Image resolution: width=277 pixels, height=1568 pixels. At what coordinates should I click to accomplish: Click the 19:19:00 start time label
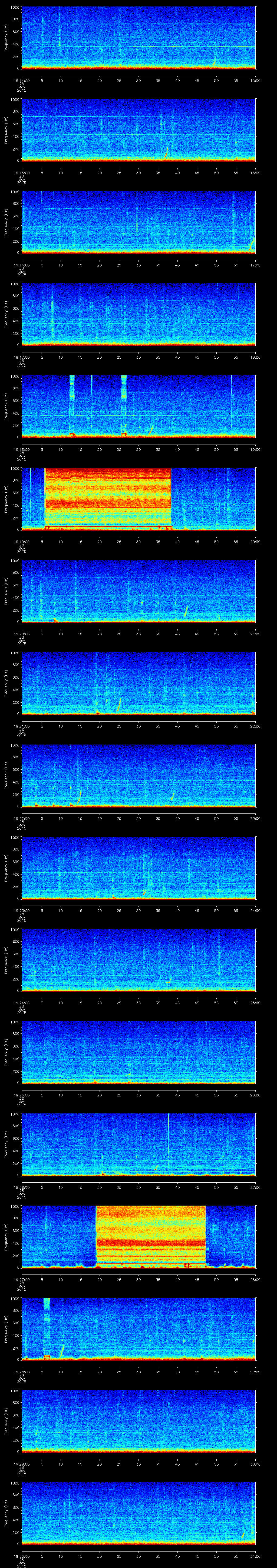click(21, 542)
